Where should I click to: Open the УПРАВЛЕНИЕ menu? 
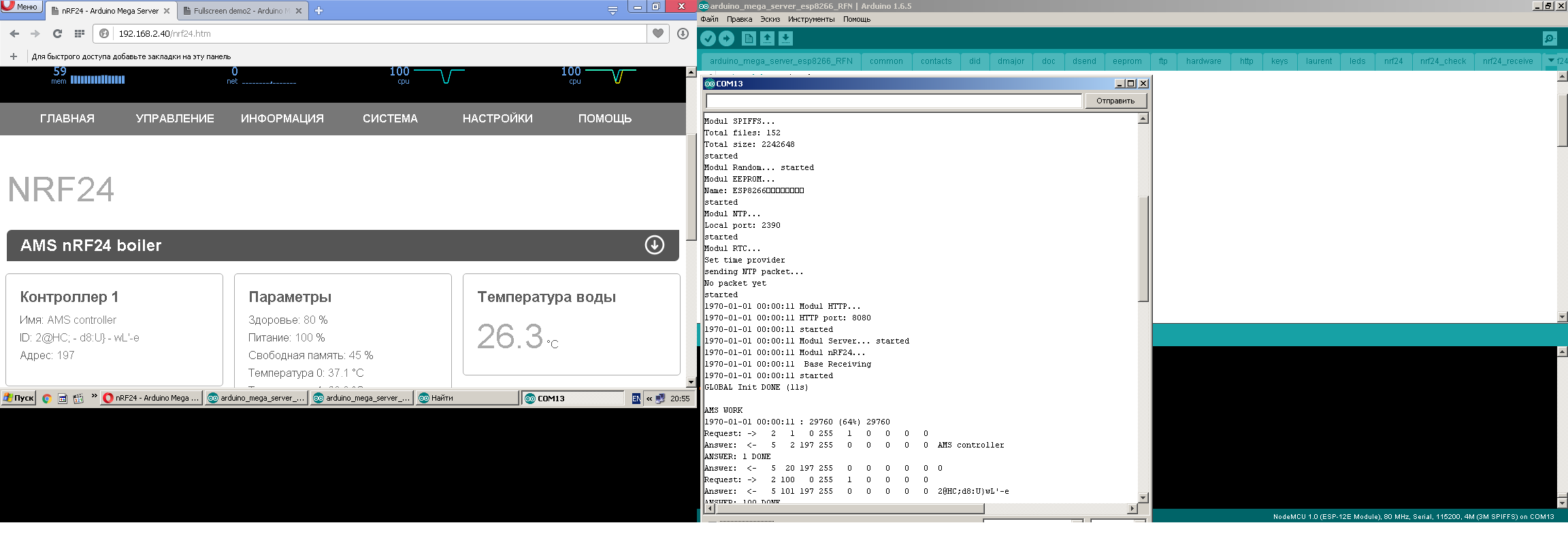175,118
